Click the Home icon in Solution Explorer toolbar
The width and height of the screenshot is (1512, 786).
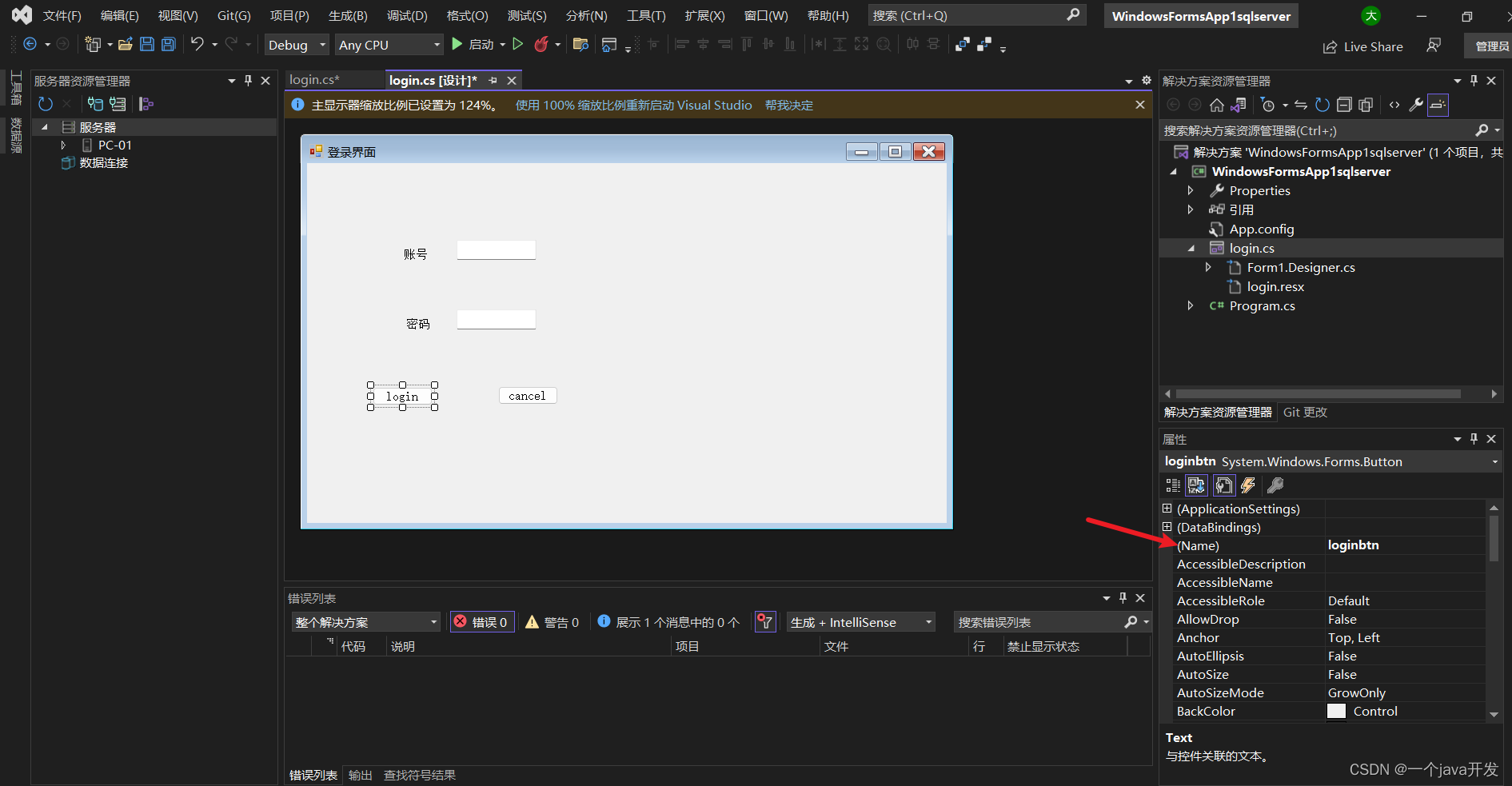coord(1216,105)
